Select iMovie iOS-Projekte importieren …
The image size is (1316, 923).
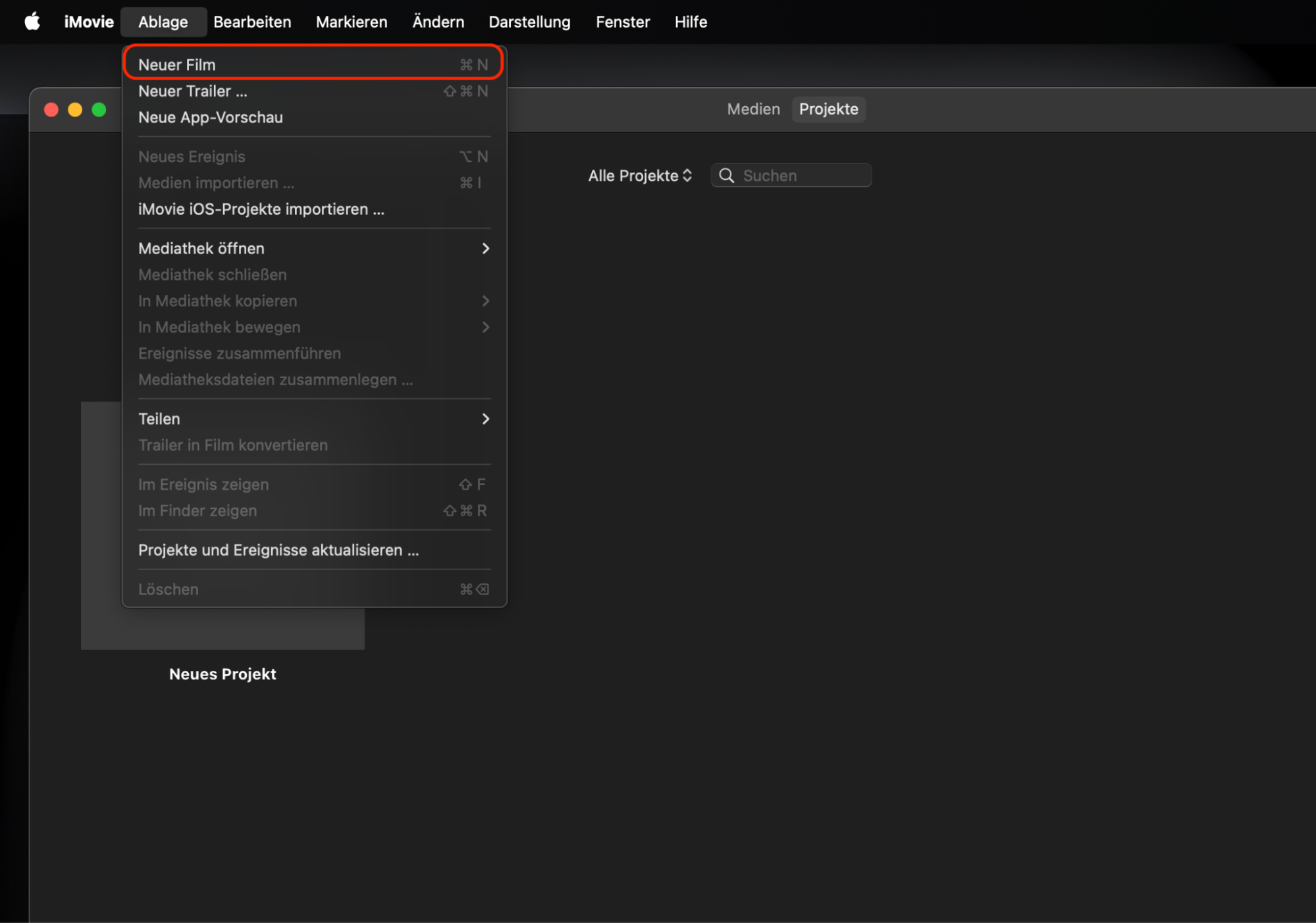tap(314, 209)
